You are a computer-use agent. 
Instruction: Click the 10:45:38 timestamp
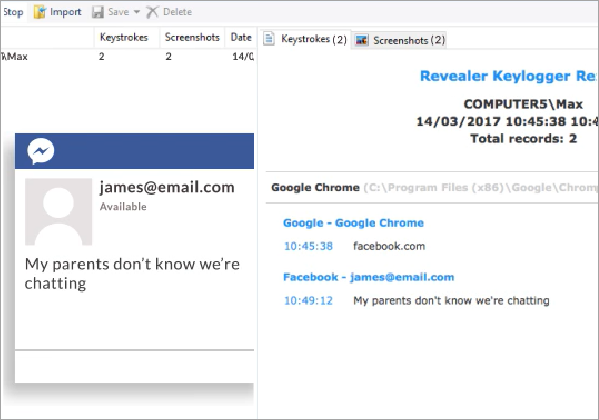coord(308,246)
